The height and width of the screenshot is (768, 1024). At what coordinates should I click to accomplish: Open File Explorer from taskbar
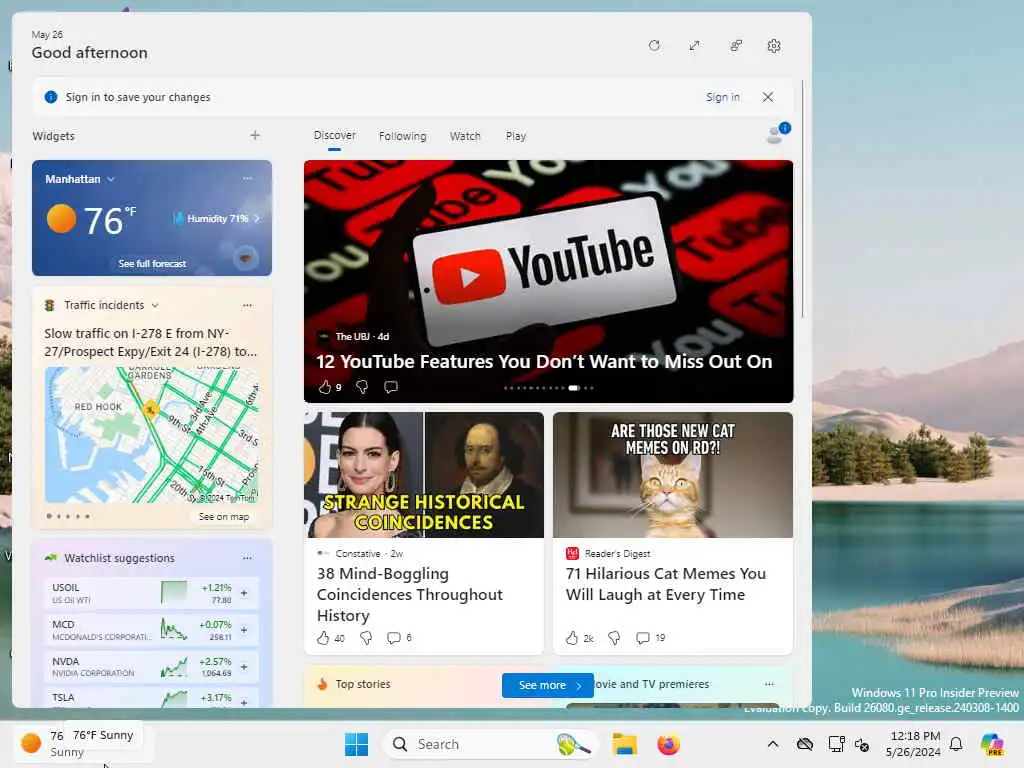tap(624, 744)
